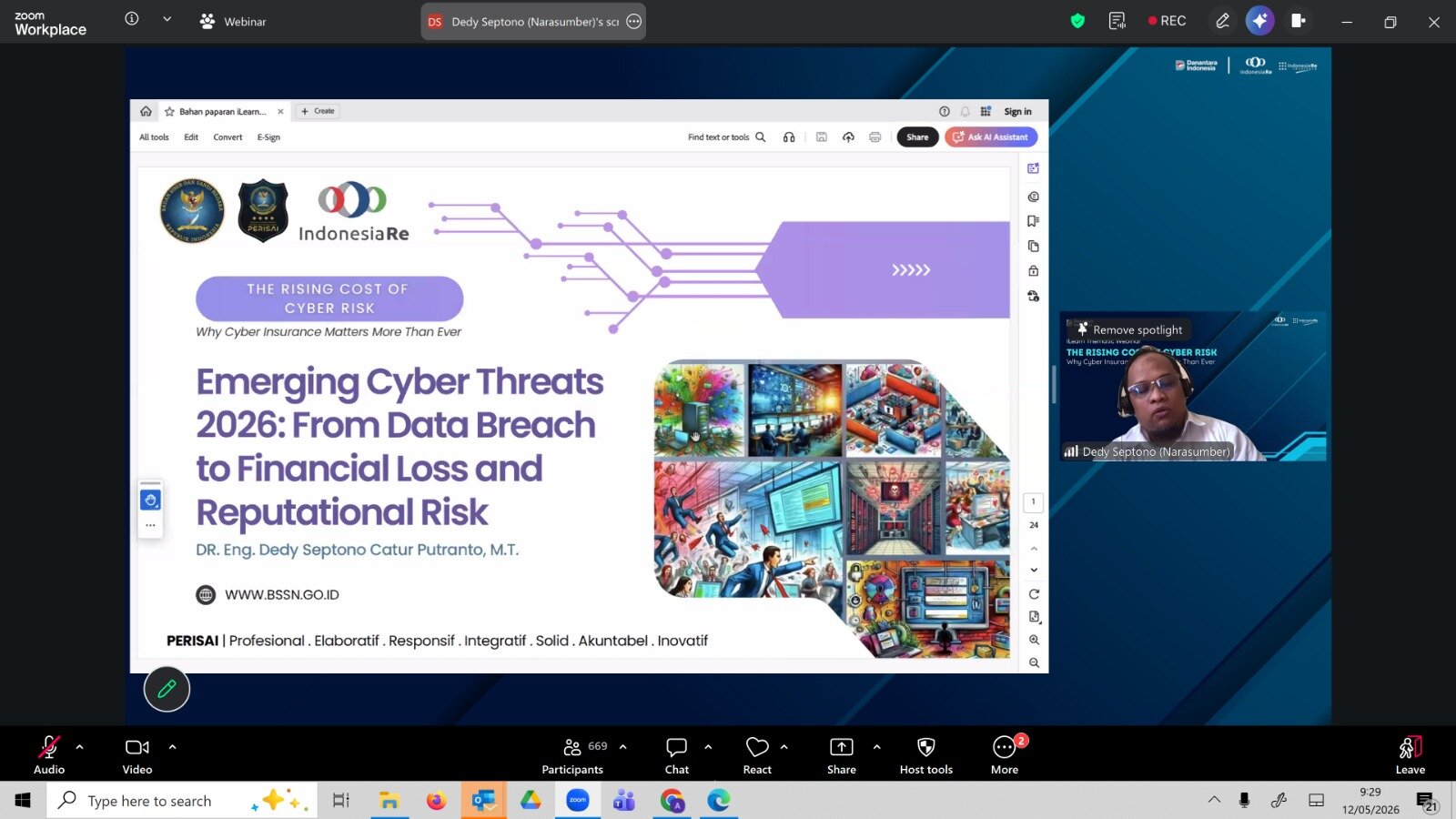This screenshot has height=819, width=1456.
Task: Open the comments panel icon in Acrobat sidebar
Action: (1034, 197)
